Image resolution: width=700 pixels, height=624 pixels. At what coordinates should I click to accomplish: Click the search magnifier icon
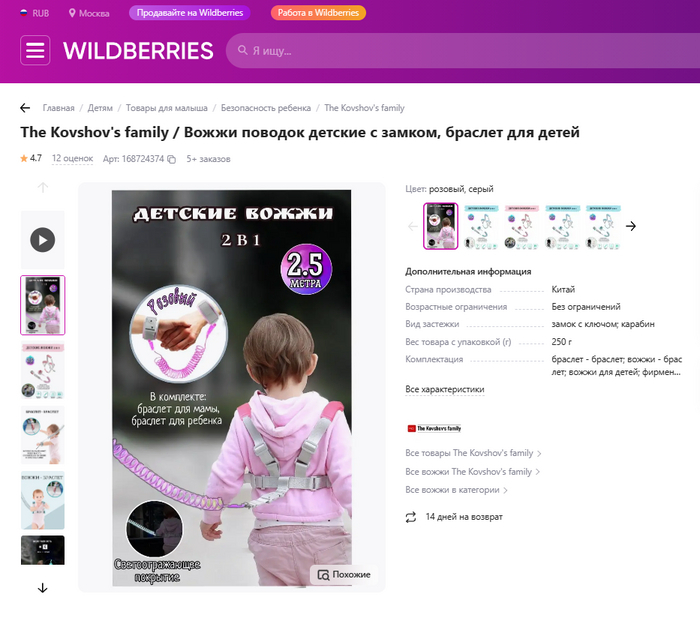click(242, 50)
